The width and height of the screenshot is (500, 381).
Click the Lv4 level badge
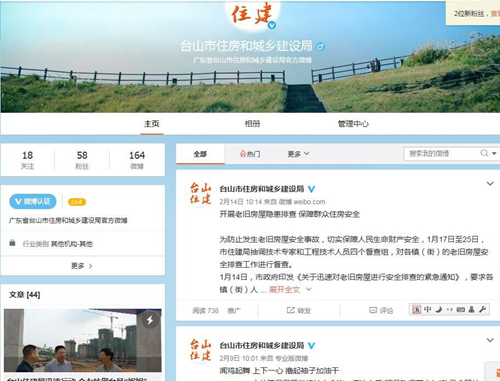click(77, 202)
